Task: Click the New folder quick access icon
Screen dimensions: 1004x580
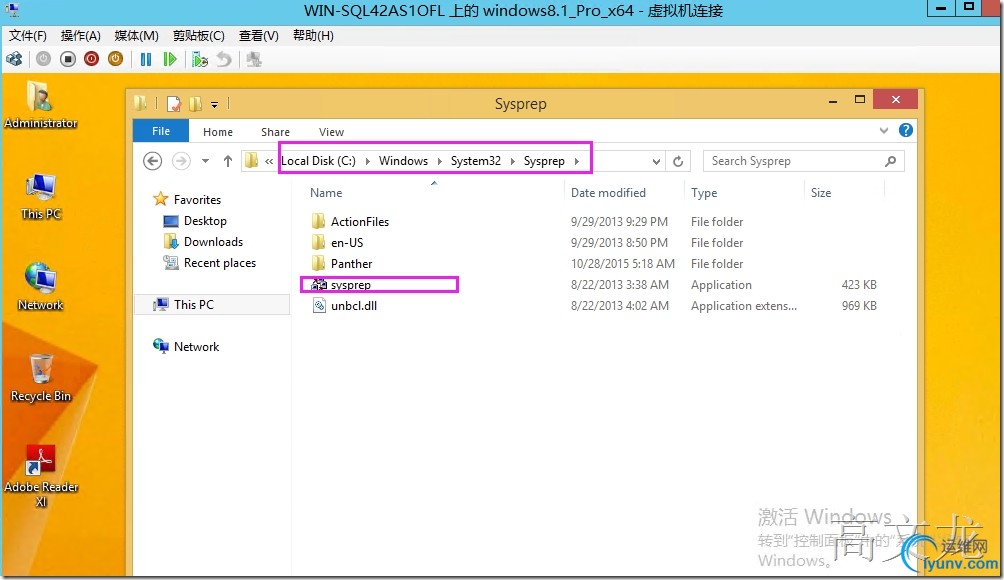Action: pyautogui.click(x=195, y=103)
